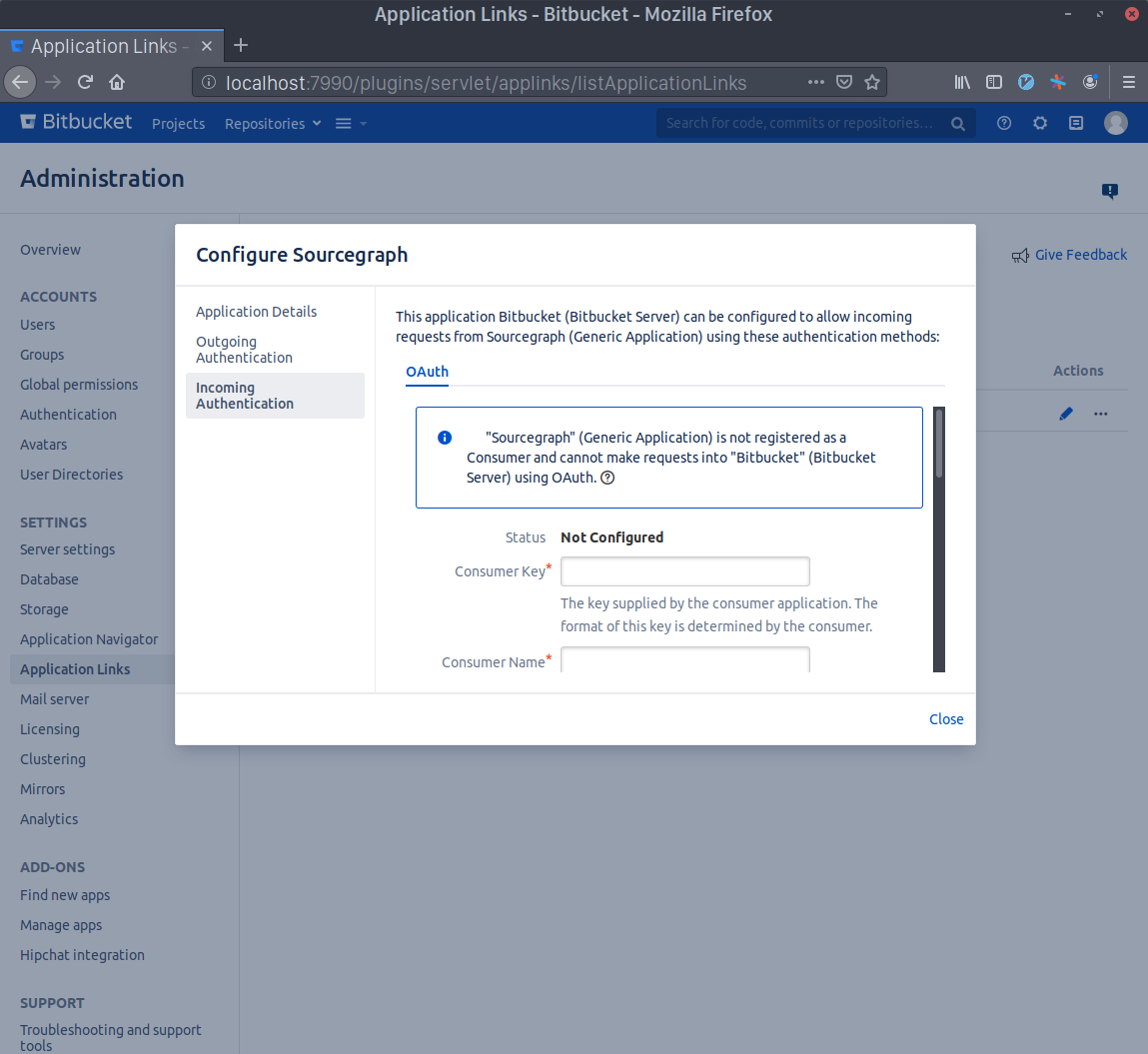Open the administration gear icon
The height and width of the screenshot is (1054, 1148).
pyautogui.click(x=1040, y=123)
